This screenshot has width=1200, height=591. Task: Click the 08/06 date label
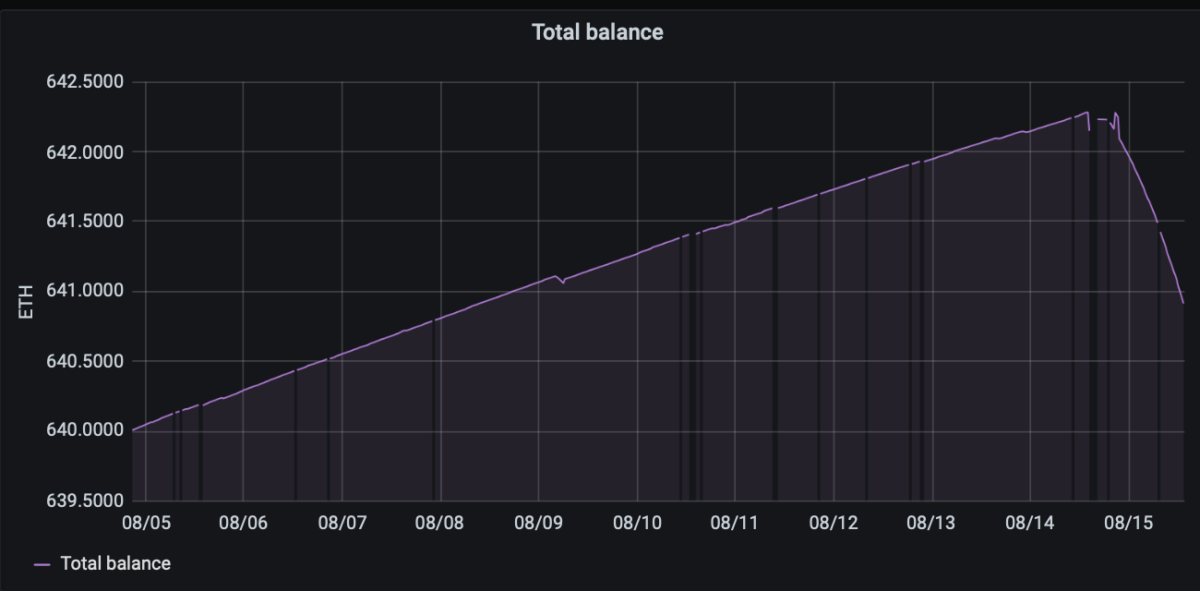243,522
